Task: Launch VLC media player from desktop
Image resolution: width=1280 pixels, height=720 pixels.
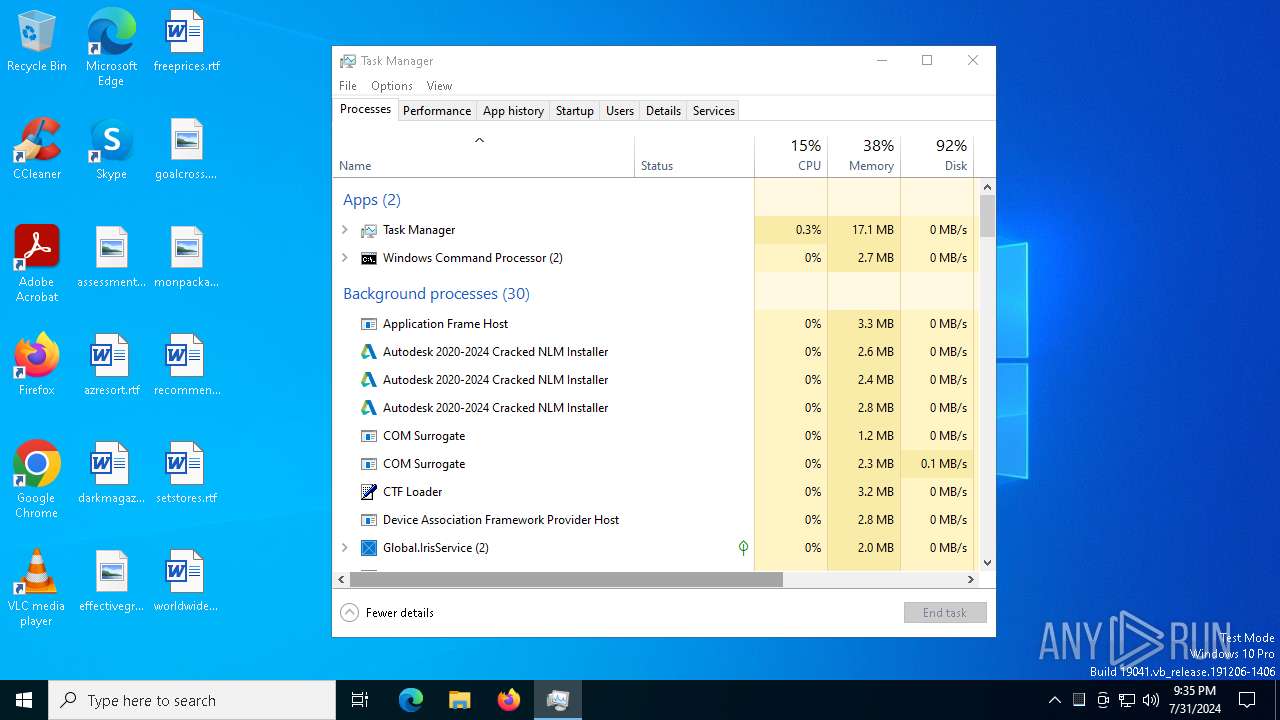Action: 37,588
